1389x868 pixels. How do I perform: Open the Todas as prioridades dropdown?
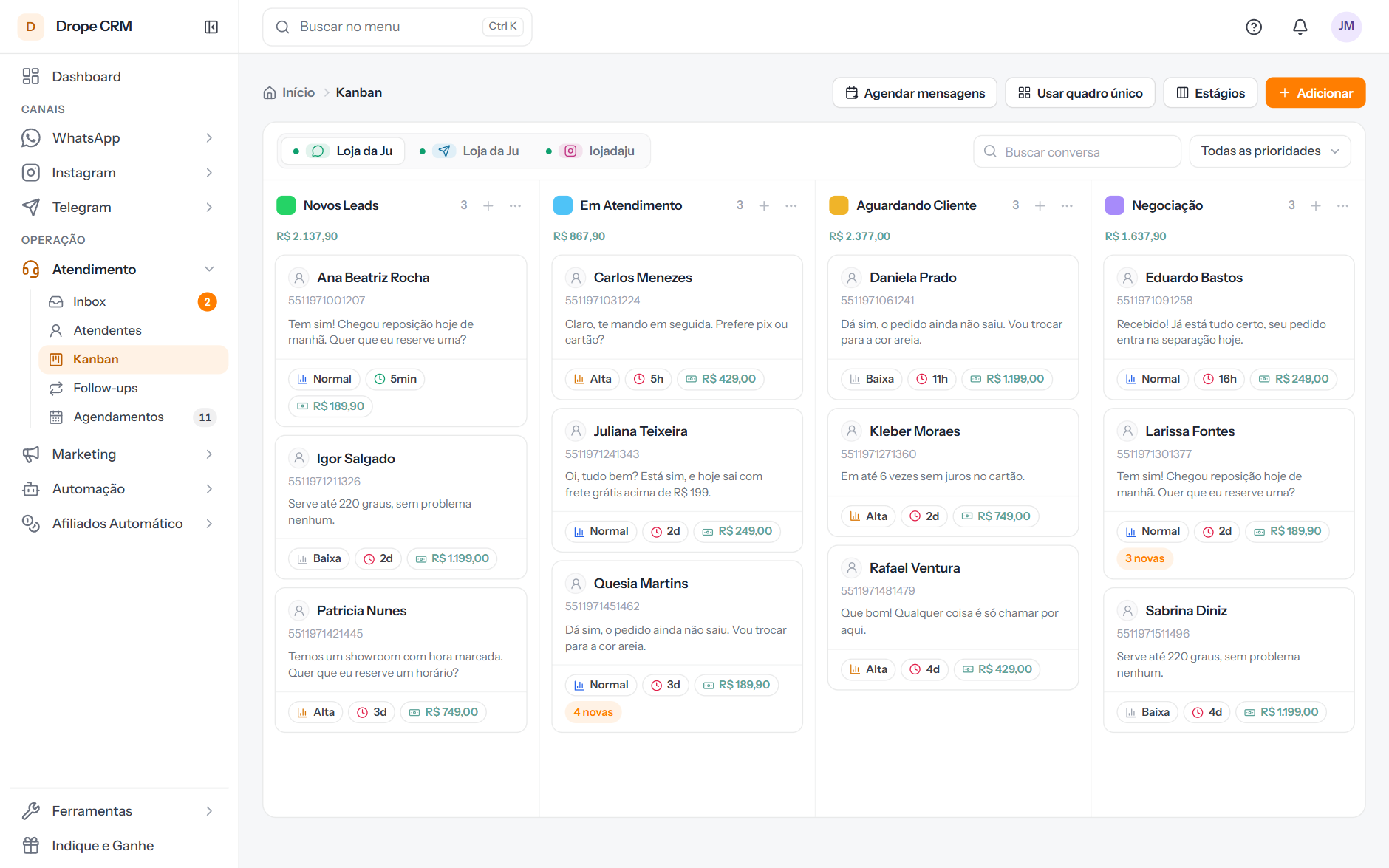point(1270,151)
